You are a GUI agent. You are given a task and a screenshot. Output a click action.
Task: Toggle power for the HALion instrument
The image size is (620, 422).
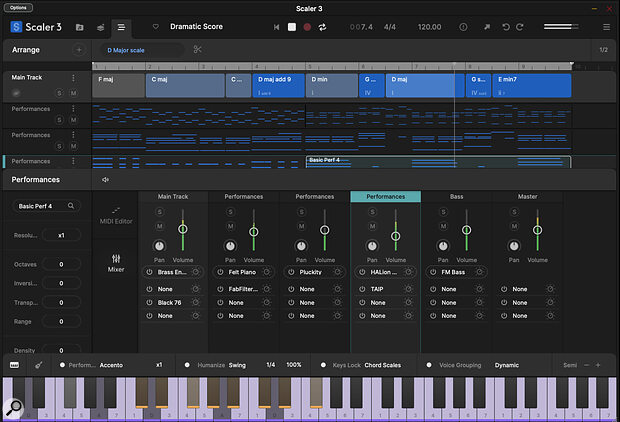362,272
